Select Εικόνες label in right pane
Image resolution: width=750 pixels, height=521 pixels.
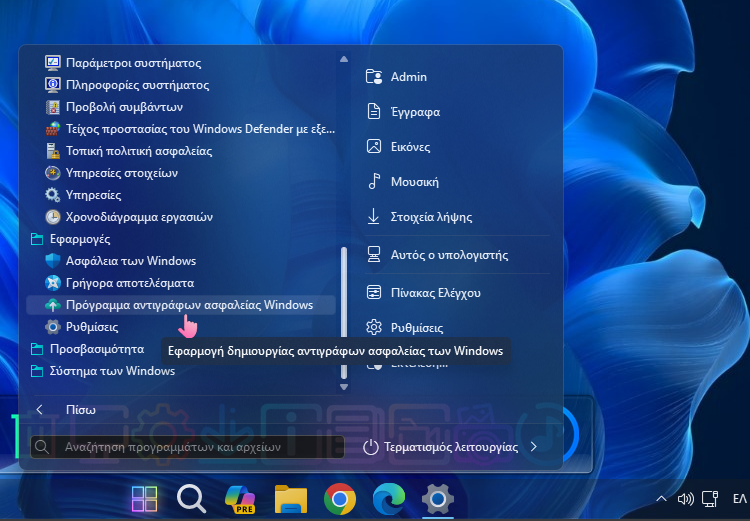point(410,147)
